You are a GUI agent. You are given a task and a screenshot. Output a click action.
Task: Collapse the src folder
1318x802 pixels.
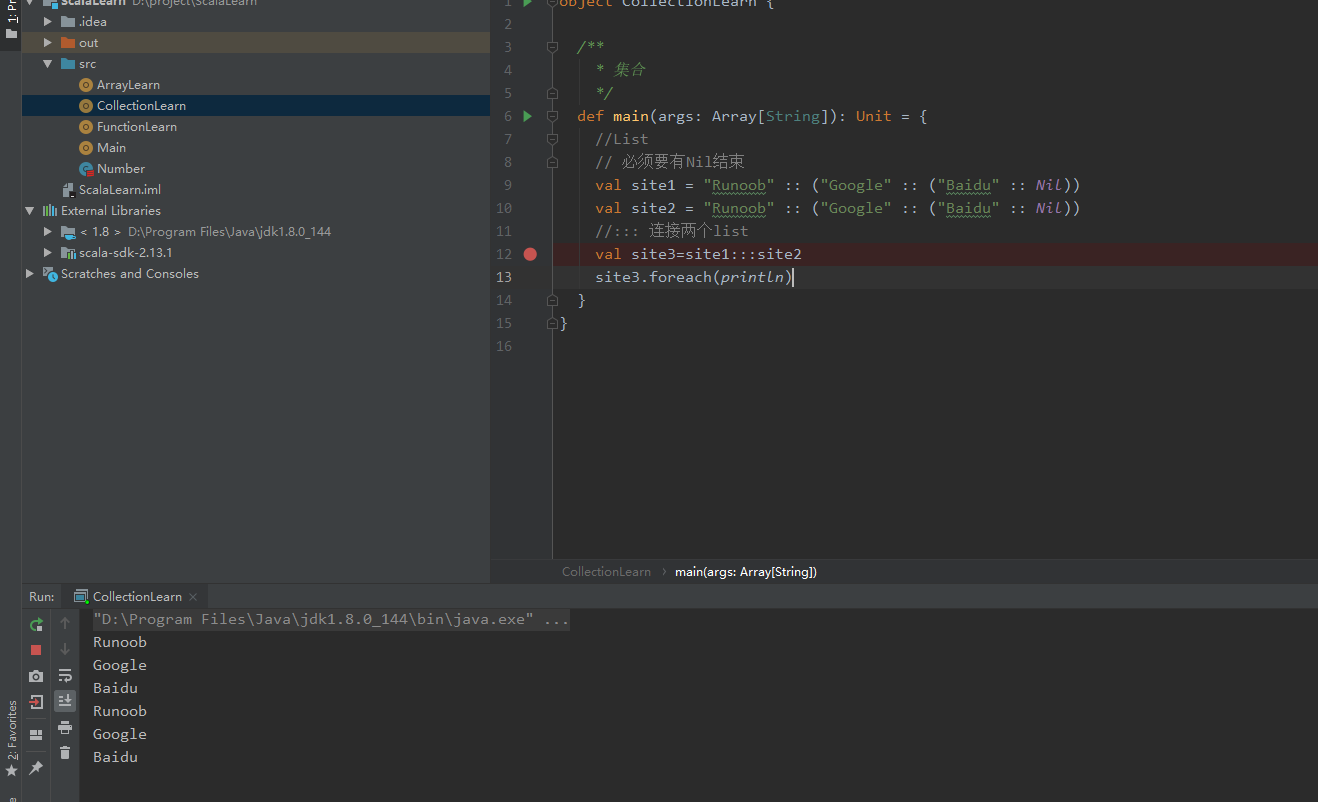click(x=48, y=63)
